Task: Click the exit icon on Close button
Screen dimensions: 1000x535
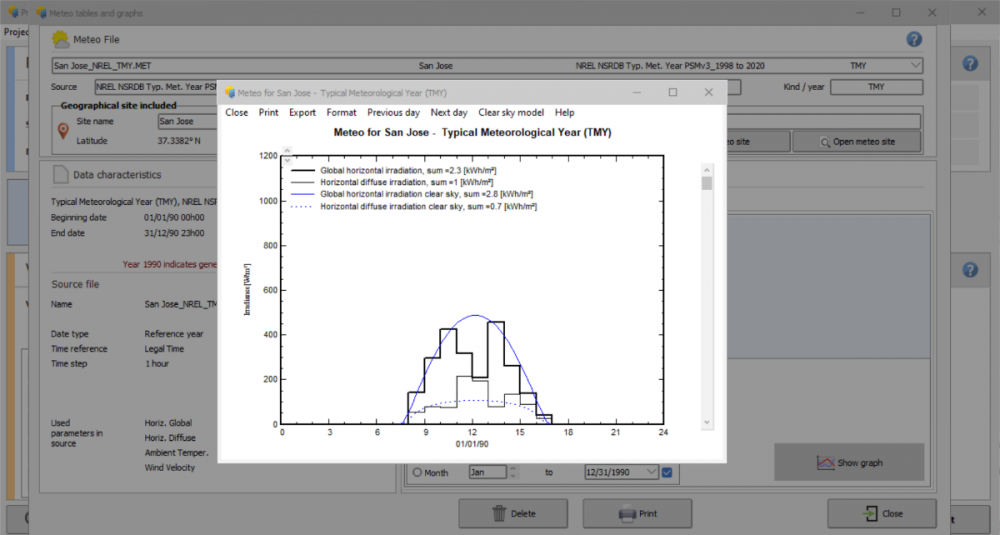Action: [x=867, y=513]
